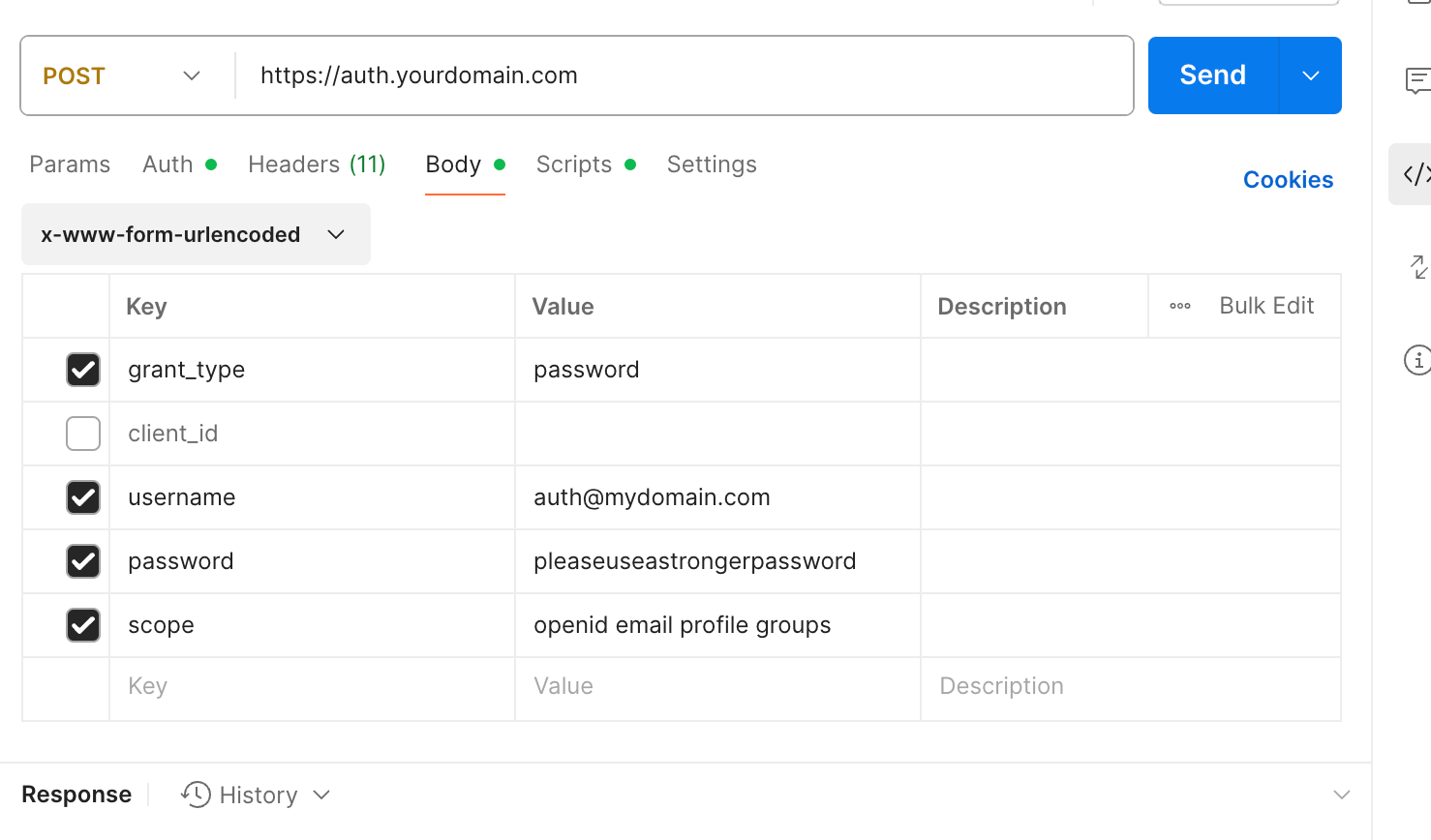The height and width of the screenshot is (840, 1431).
Task: Click the empty client_id value cell
Action: [x=717, y=434]
